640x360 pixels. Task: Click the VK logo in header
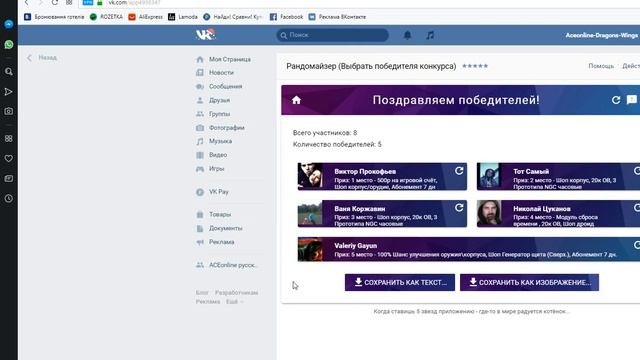[205, 35]
